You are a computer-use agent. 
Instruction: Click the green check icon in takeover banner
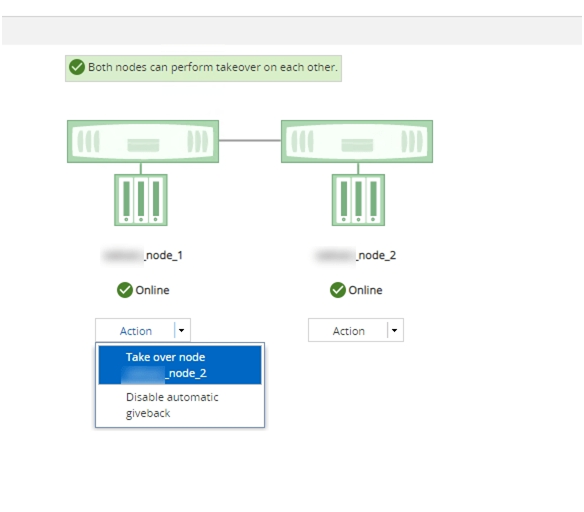pos(77,67)
